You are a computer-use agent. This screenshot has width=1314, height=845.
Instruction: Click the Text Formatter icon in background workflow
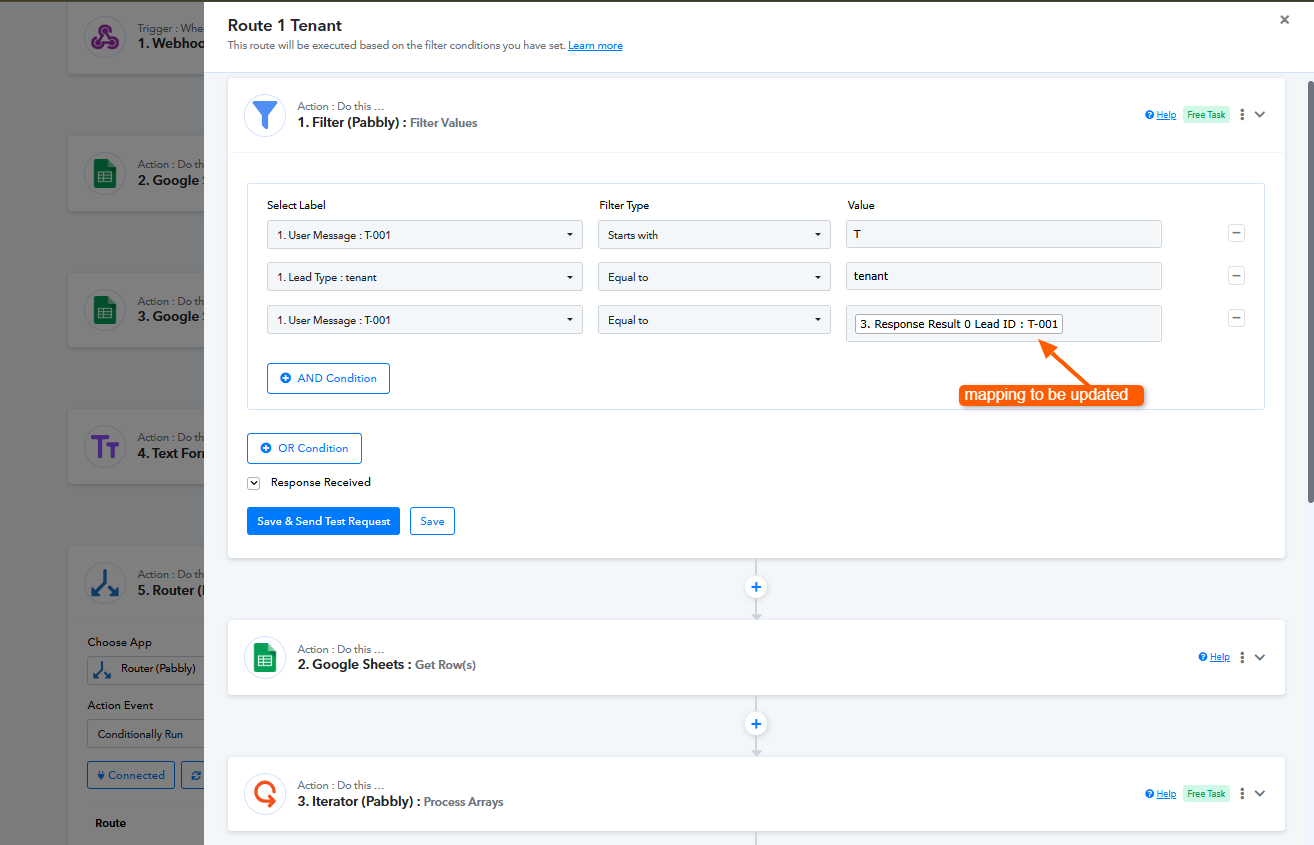point(105,446)
